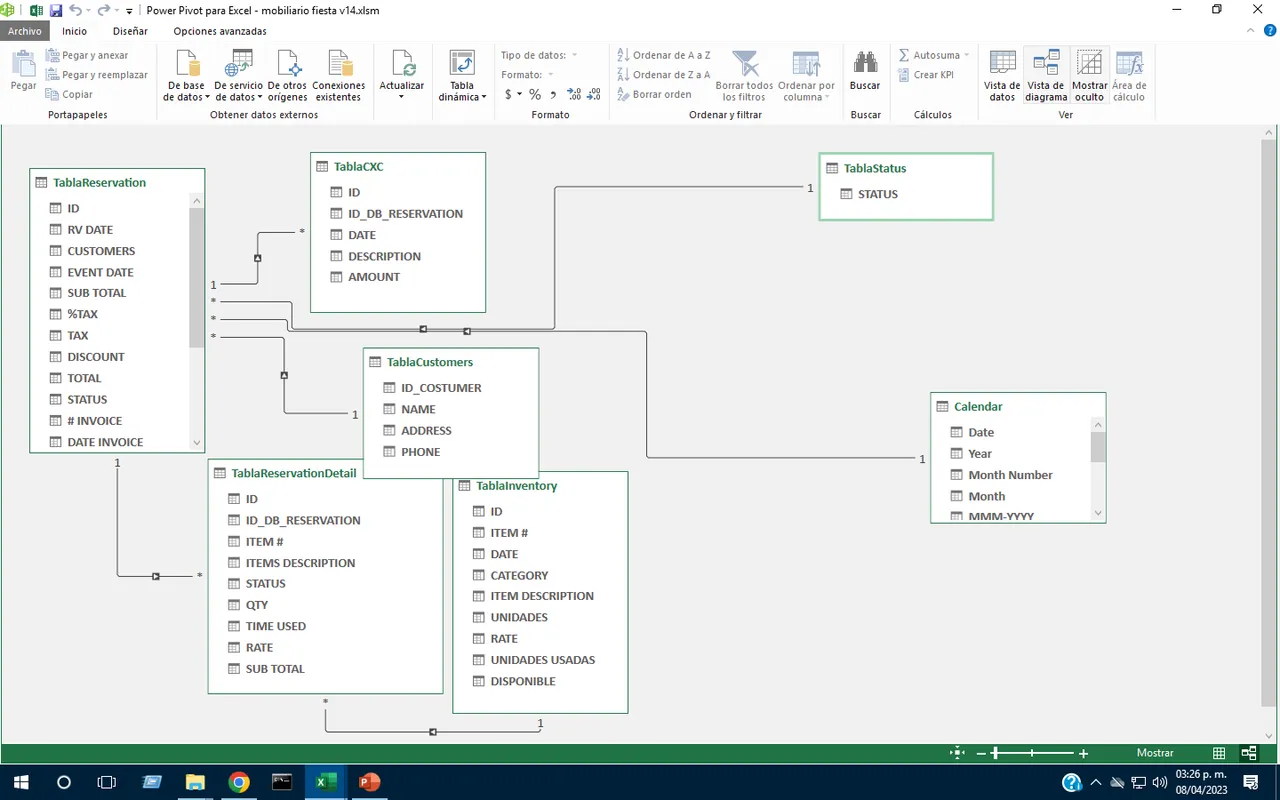The width and height of the screenshot is (1280, 800).
Task: Toggle Área de cálculo
Action: click(1129, 76)
